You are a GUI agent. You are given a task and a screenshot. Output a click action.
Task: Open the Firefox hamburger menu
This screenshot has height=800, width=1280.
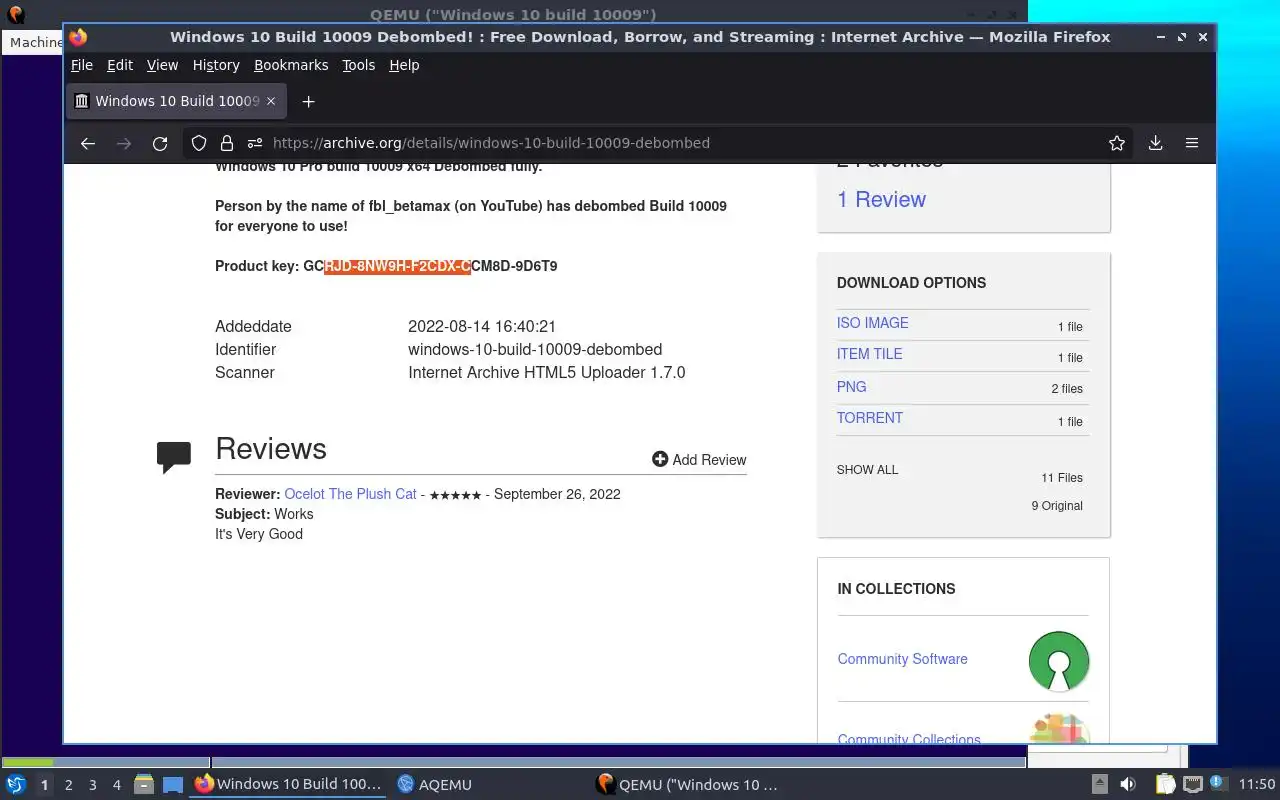(x=1192, y=143)
